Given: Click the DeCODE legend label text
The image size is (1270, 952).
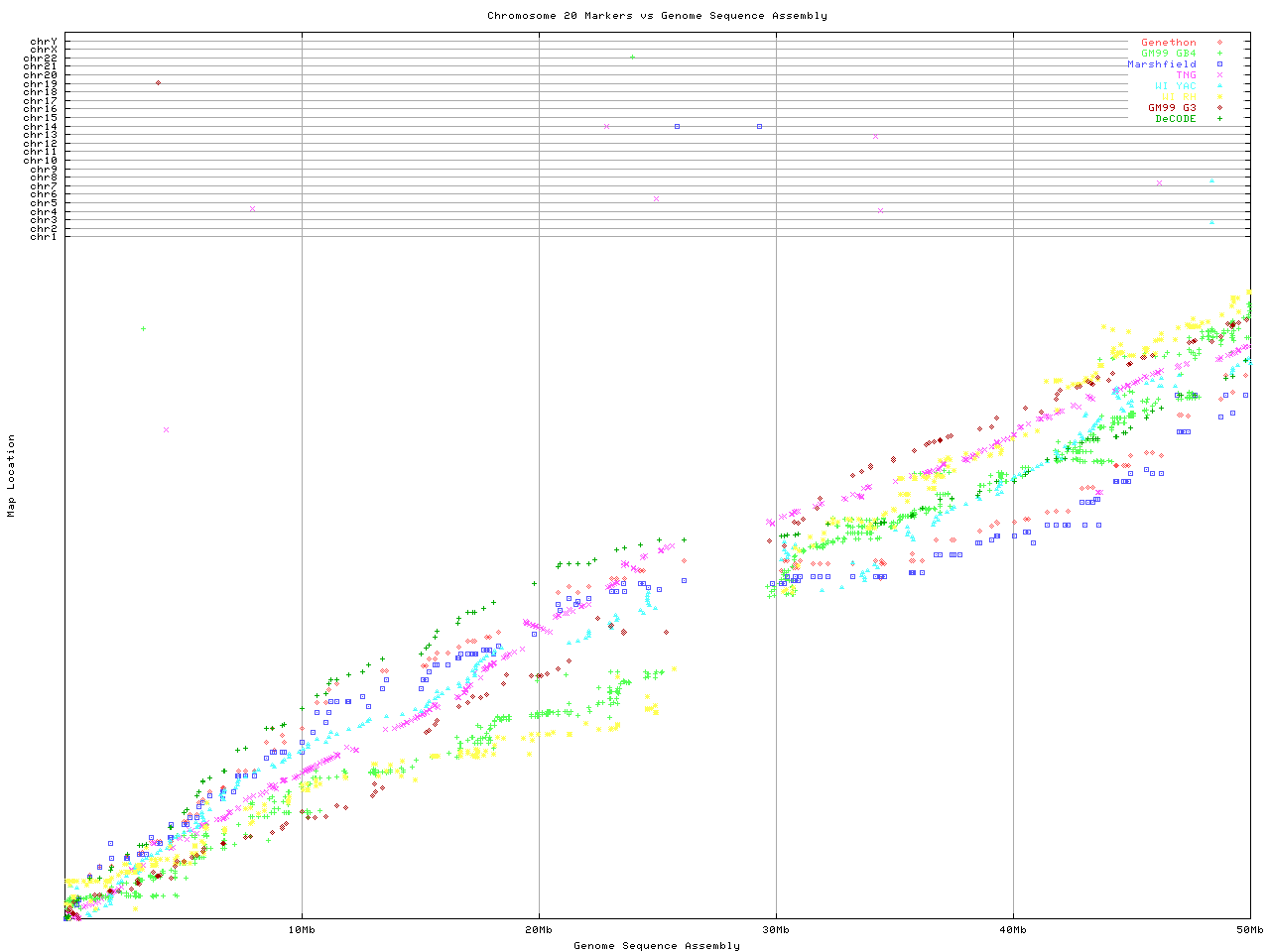Looking at the screenshot, I should click(x=1175, y=119).
